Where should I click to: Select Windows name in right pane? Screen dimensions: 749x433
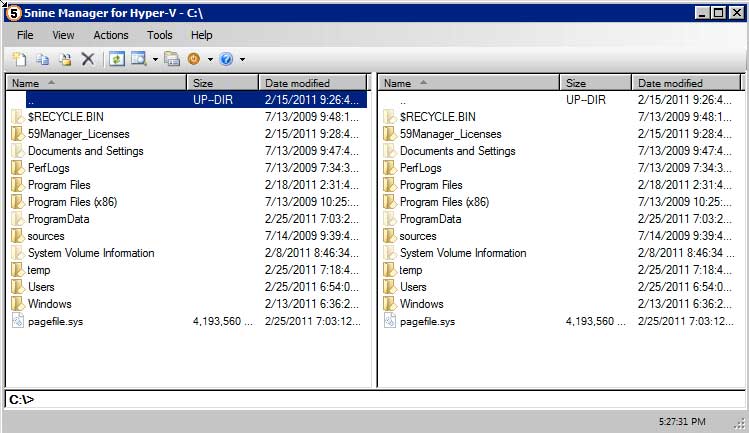(x=422, y=304)
